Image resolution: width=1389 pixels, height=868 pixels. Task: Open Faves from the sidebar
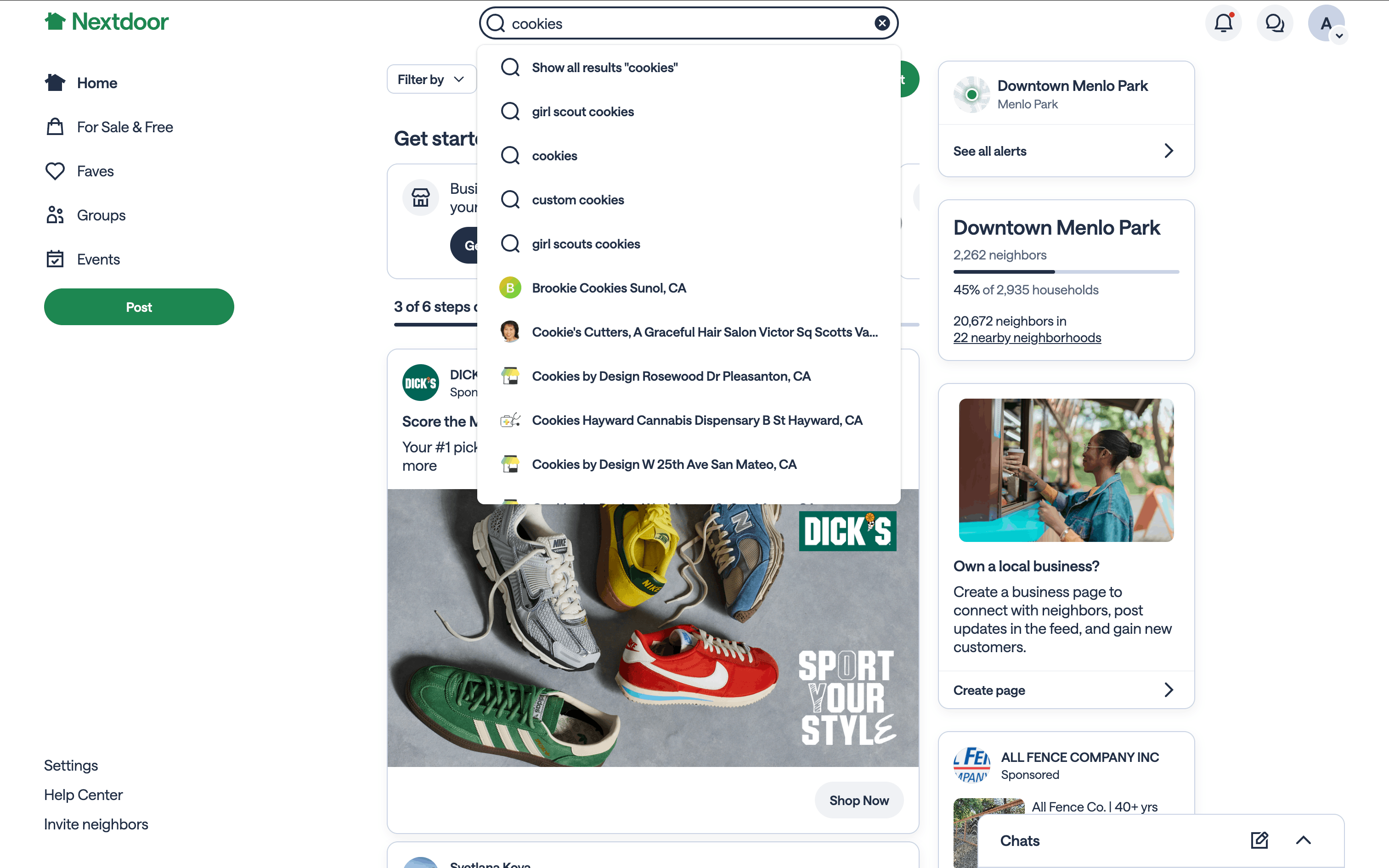95,171
